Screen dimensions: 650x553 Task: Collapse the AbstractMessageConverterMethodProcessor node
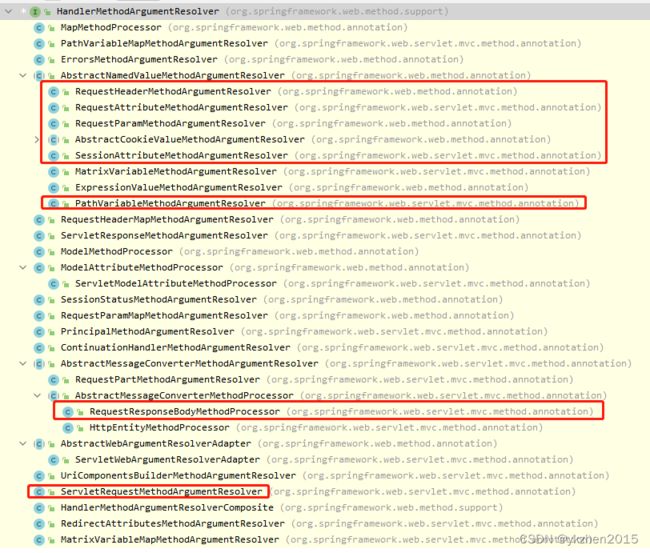click(x=37, y=396)
